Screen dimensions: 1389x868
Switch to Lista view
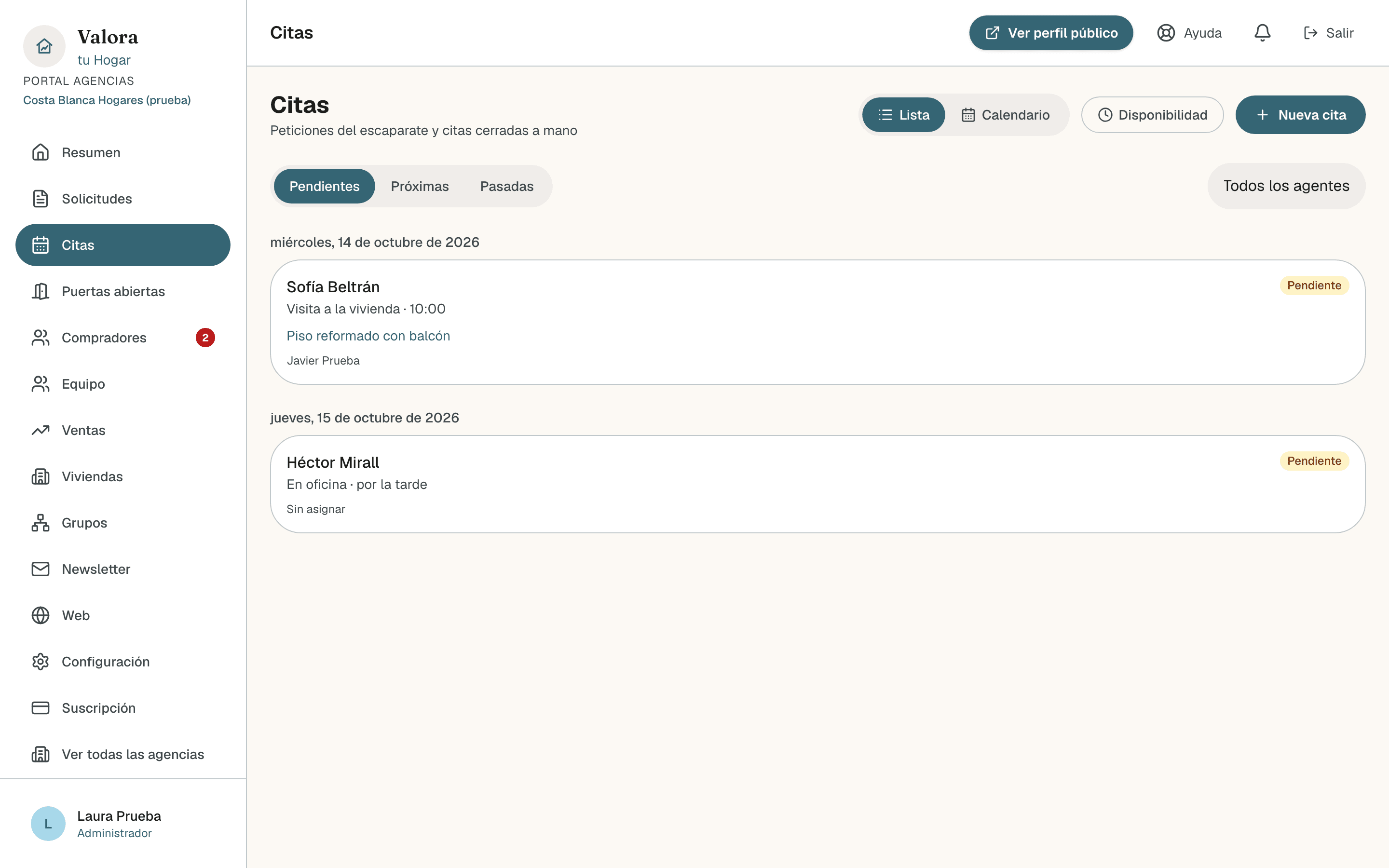[903, 115]
